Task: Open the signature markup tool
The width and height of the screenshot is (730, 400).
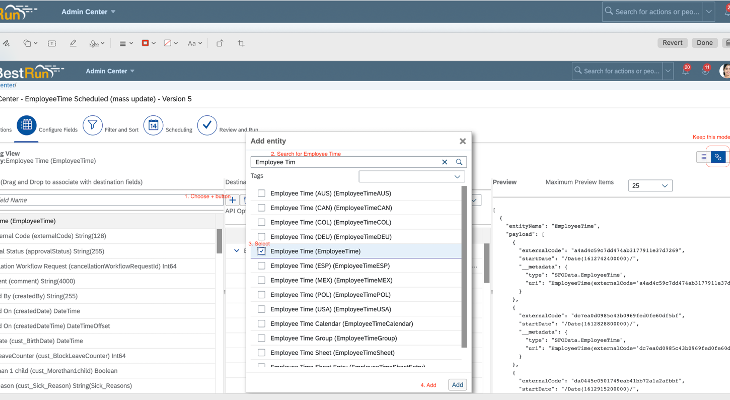Action: click(x=96, y=43)
